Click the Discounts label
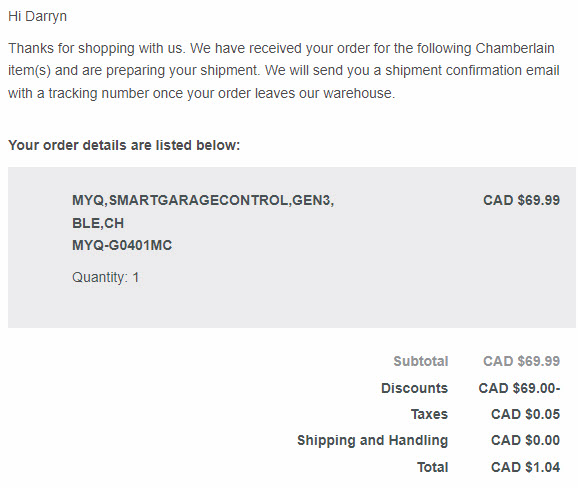Viewport: 578px width, 488px height. point(414,388)
